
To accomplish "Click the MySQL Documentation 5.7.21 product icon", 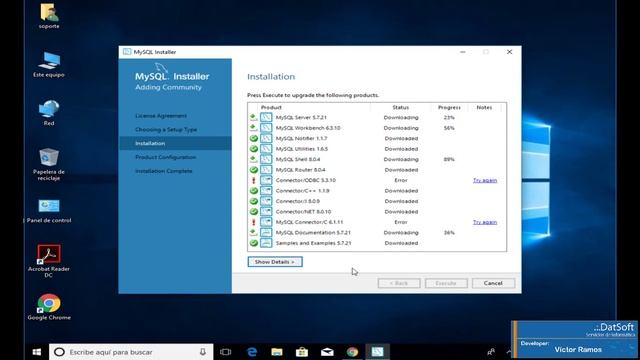I will 266,233.
